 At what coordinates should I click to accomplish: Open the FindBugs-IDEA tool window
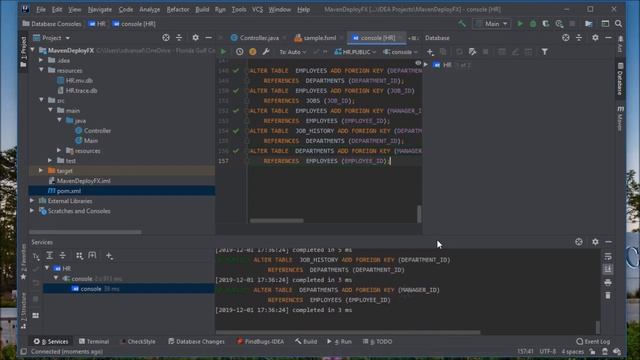(x=260, y=341)
